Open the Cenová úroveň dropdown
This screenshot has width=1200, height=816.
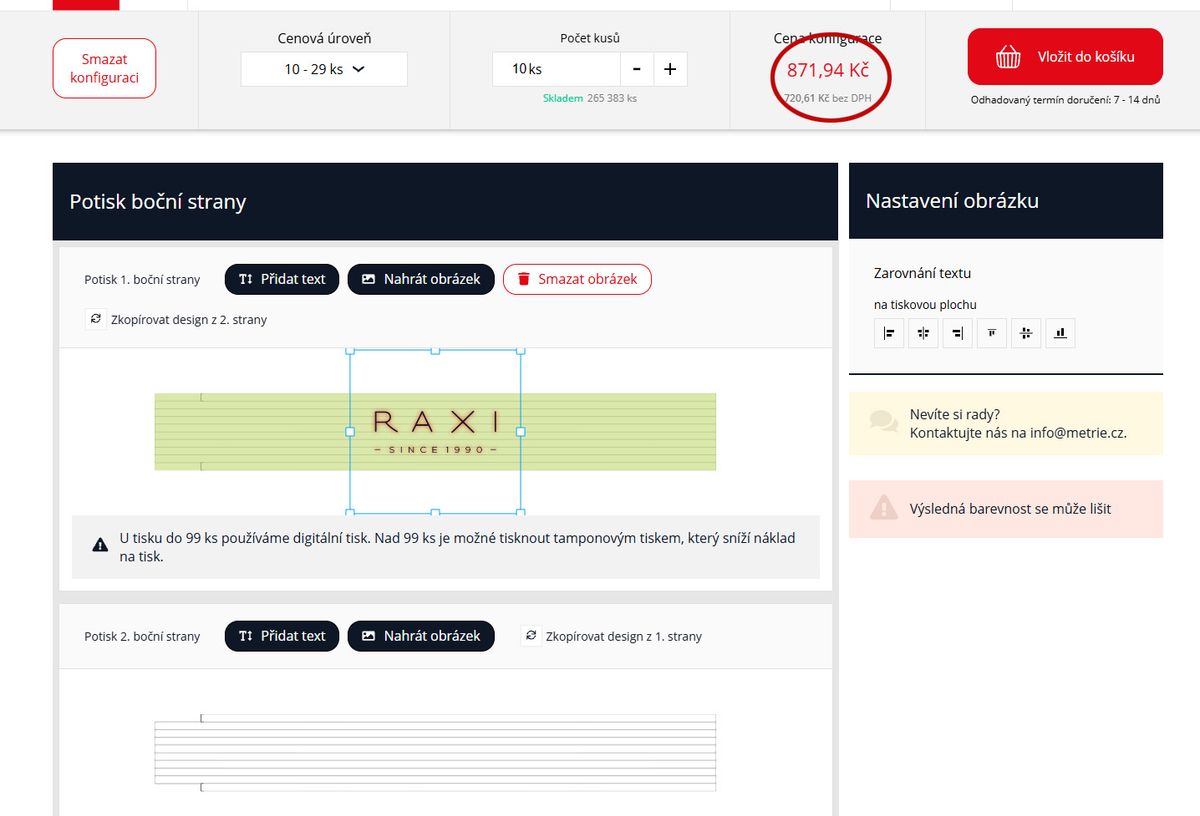(324, 69)
